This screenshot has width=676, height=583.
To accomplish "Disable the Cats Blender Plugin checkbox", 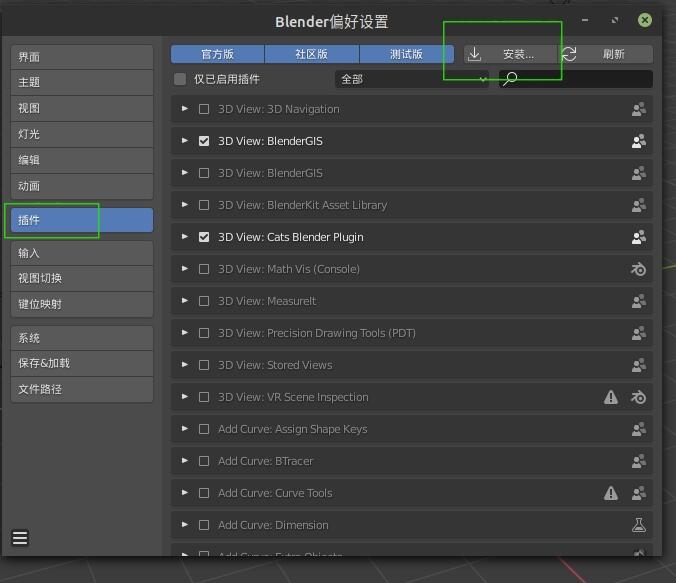I will tap(204, 237).
